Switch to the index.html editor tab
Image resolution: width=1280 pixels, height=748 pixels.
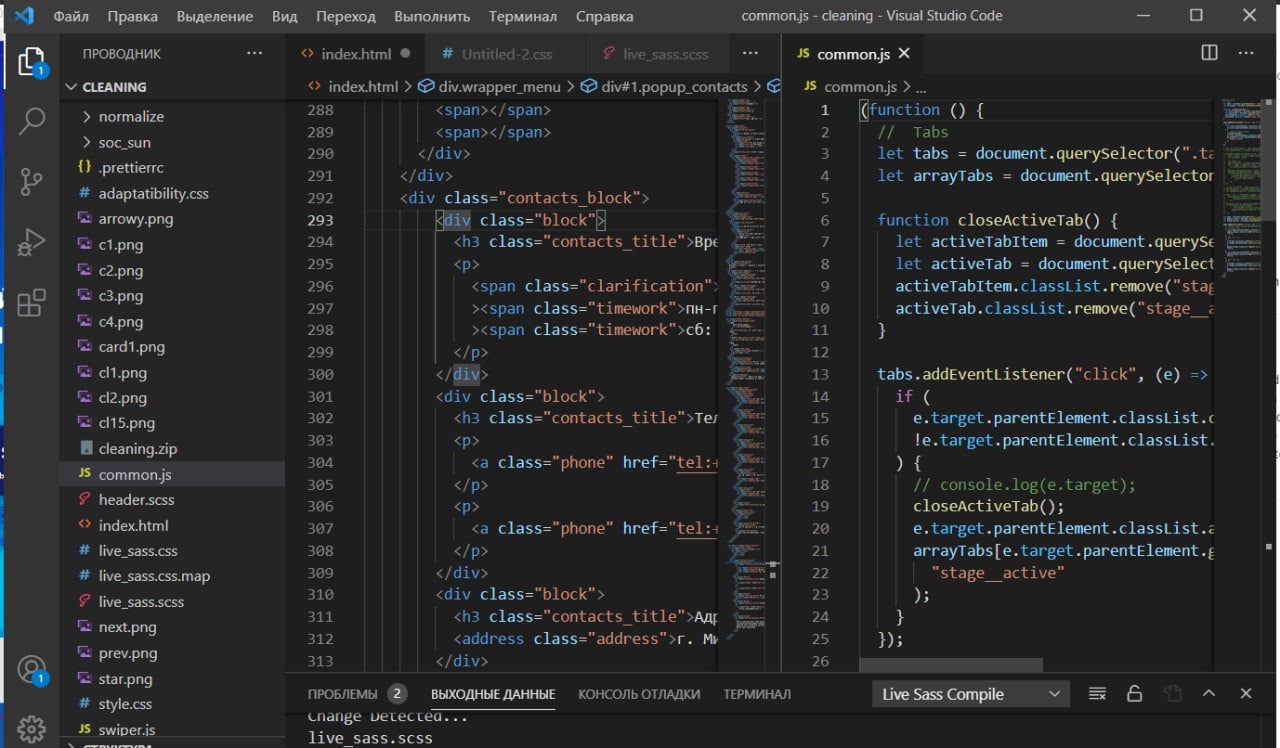(355, 53)
